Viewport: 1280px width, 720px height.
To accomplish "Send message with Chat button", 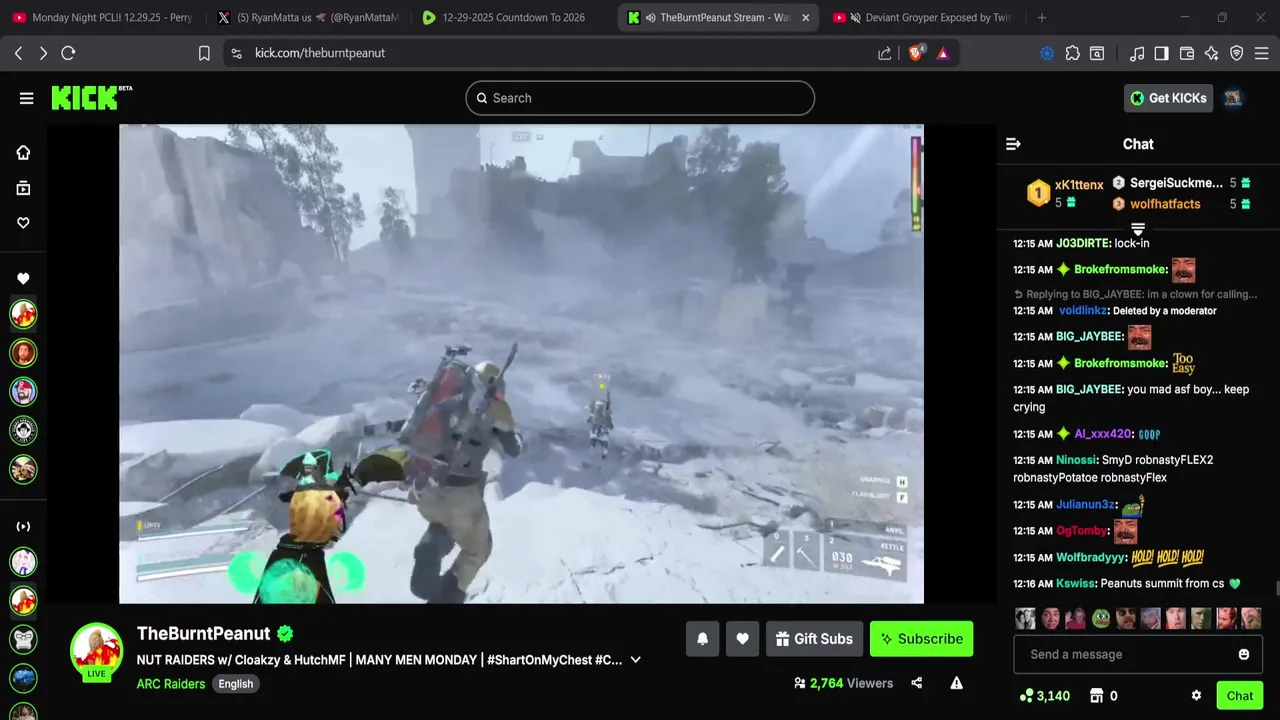I will pos(1240,696).
